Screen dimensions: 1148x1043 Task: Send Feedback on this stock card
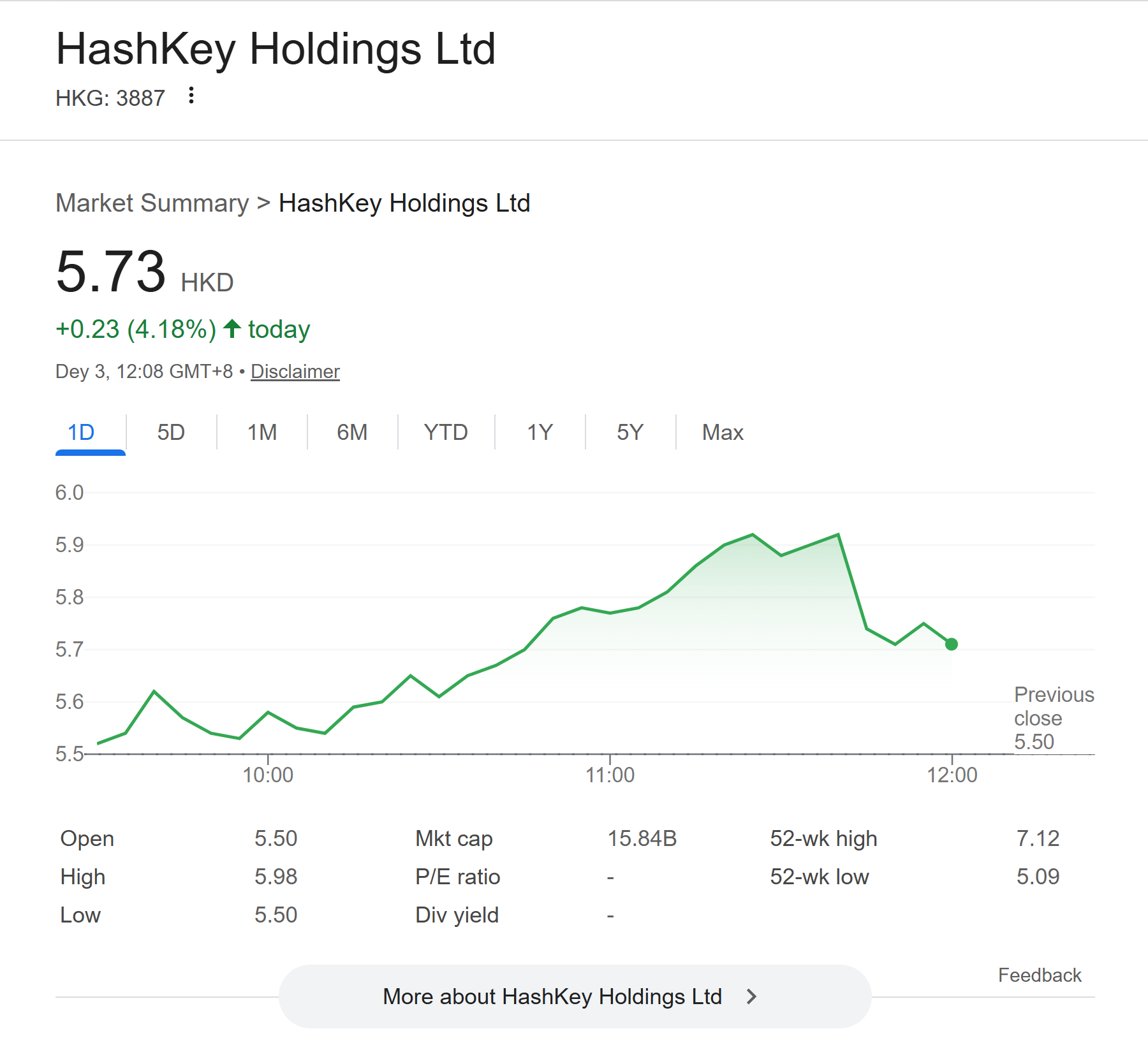click(1040, 974)
